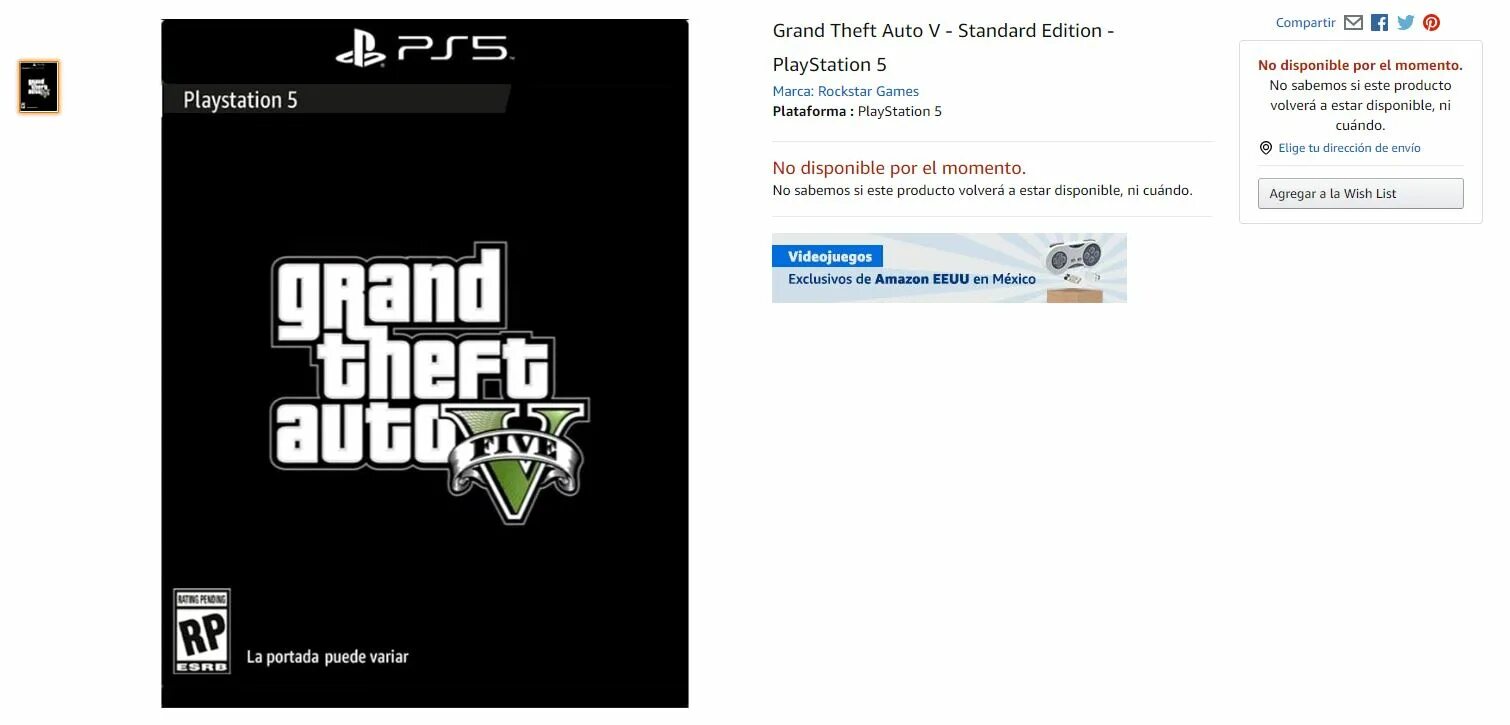Click La portada puede variar caption
This screenshot has height=725, width=1510.
pyautogui.click(x=327, y=657)
